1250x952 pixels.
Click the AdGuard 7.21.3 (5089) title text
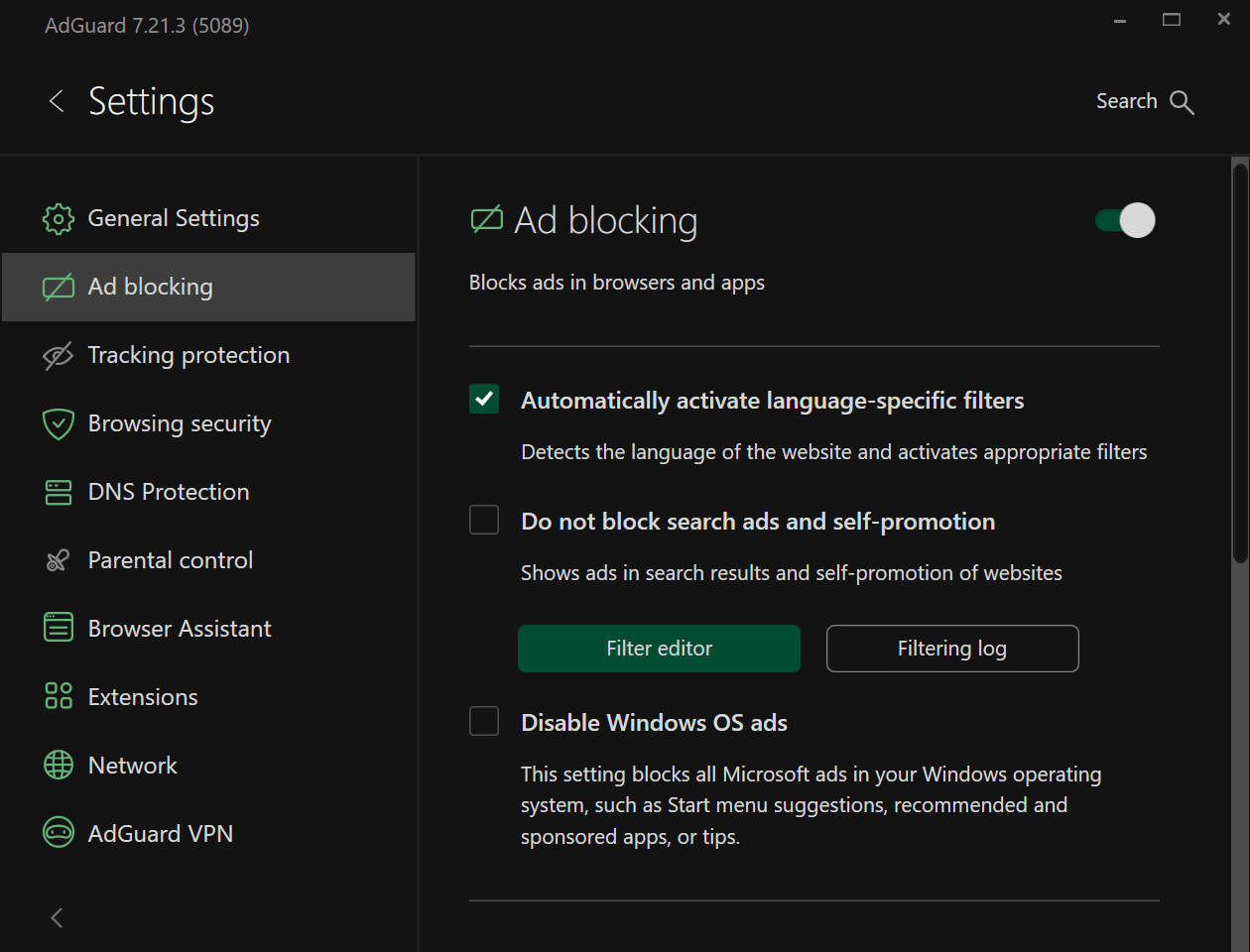147,26
